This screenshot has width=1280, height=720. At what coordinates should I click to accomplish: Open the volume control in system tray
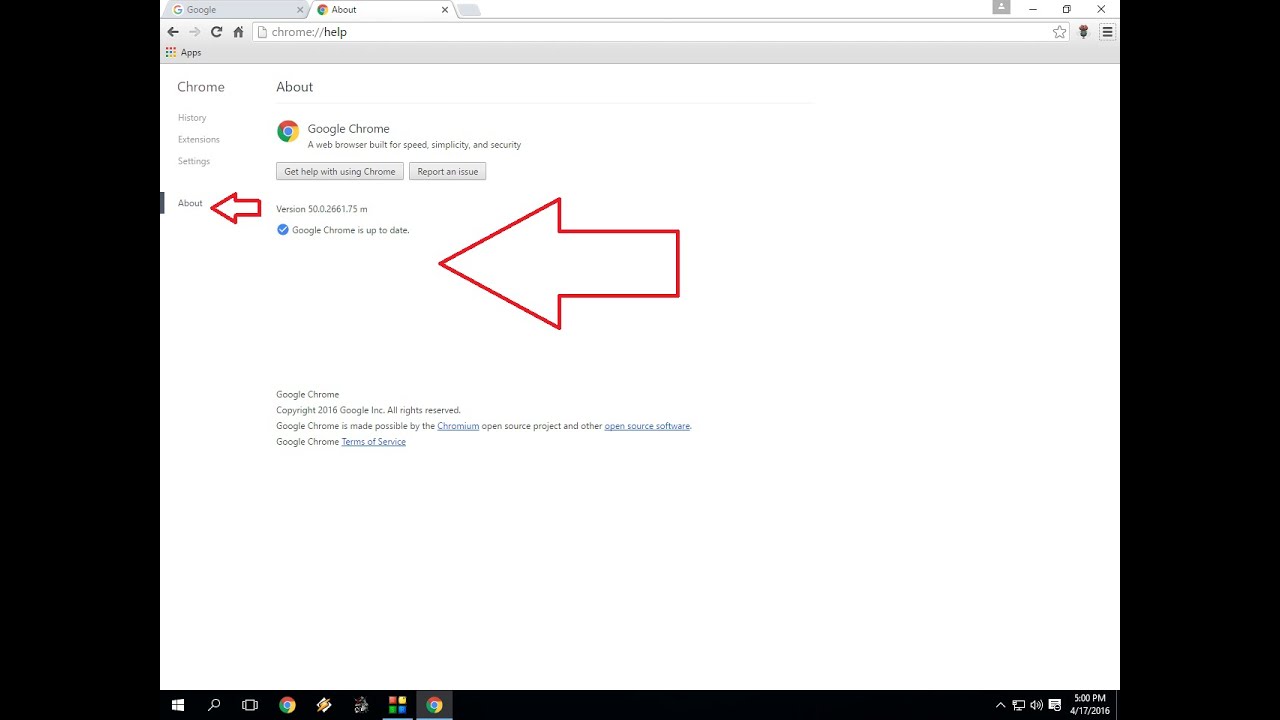click(1037, 705)
